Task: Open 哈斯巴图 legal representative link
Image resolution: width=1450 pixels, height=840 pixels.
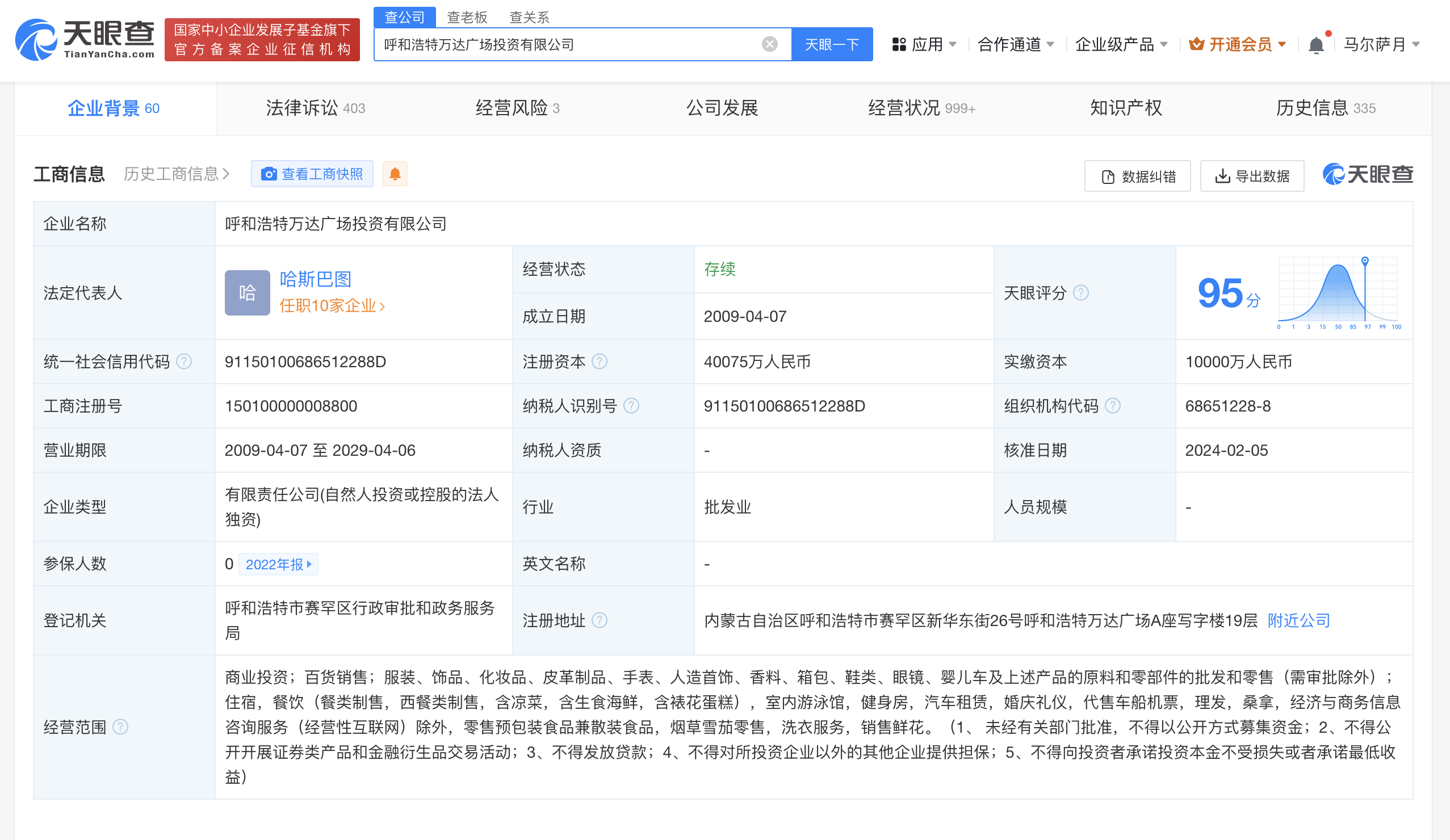Action: click(x=315, y=279)
